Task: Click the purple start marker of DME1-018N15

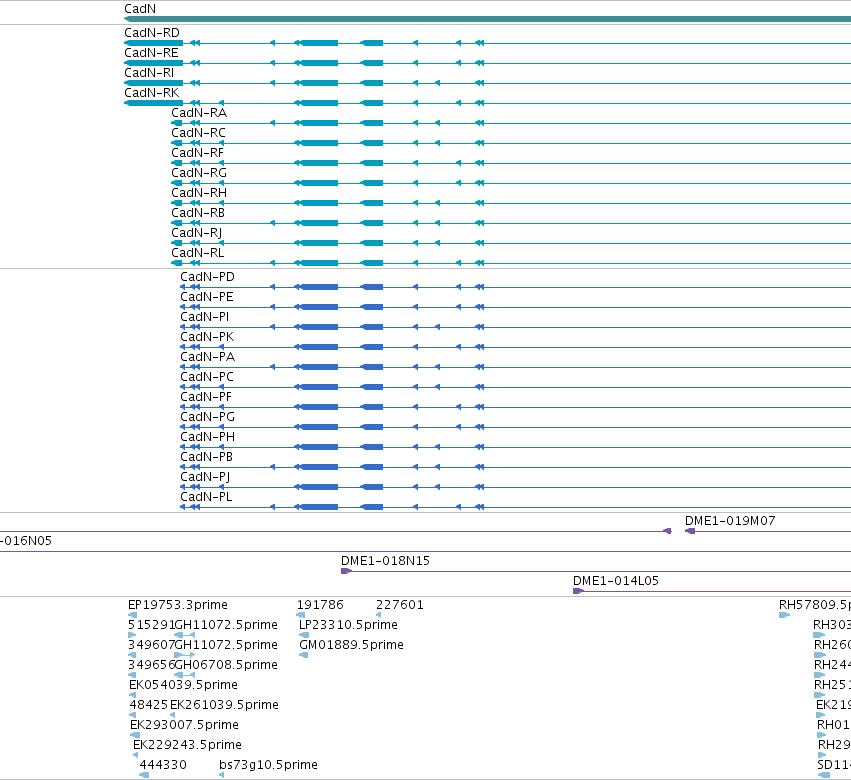Action: [346, 571]
